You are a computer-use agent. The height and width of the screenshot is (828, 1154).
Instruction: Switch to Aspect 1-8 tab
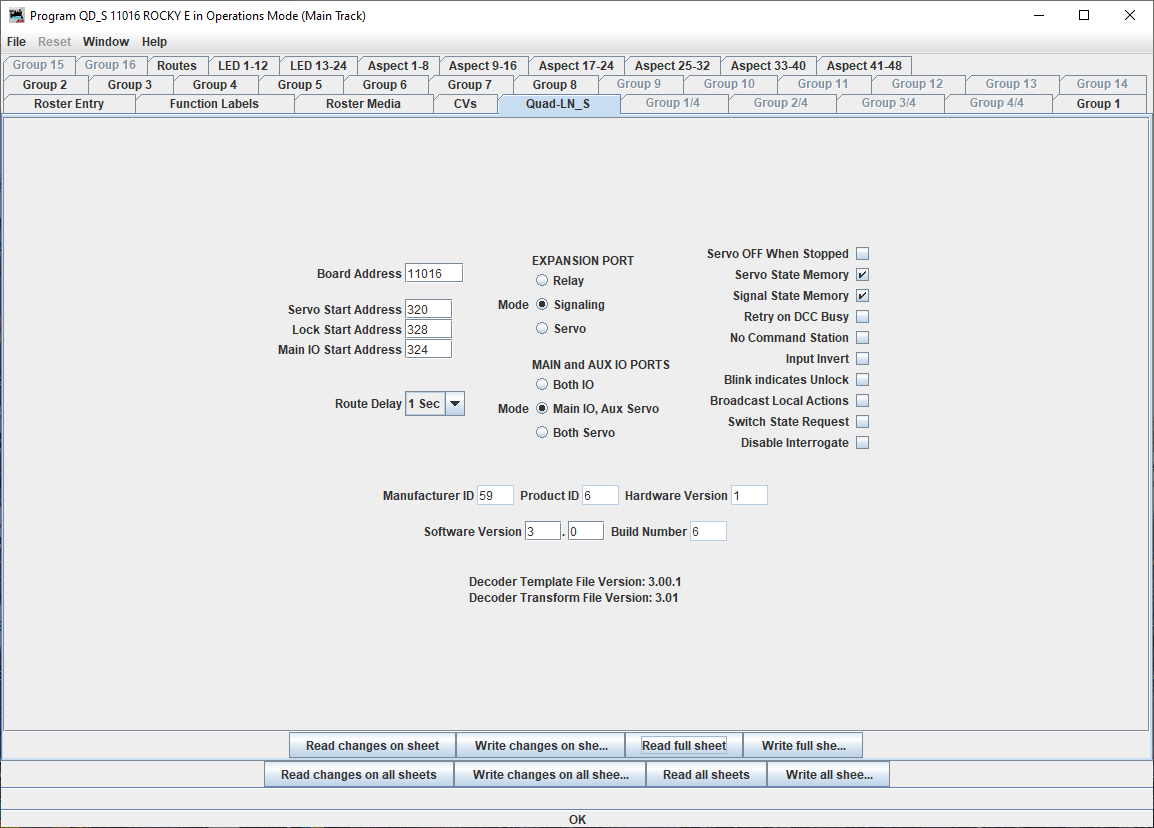click(x=398, y=66)
